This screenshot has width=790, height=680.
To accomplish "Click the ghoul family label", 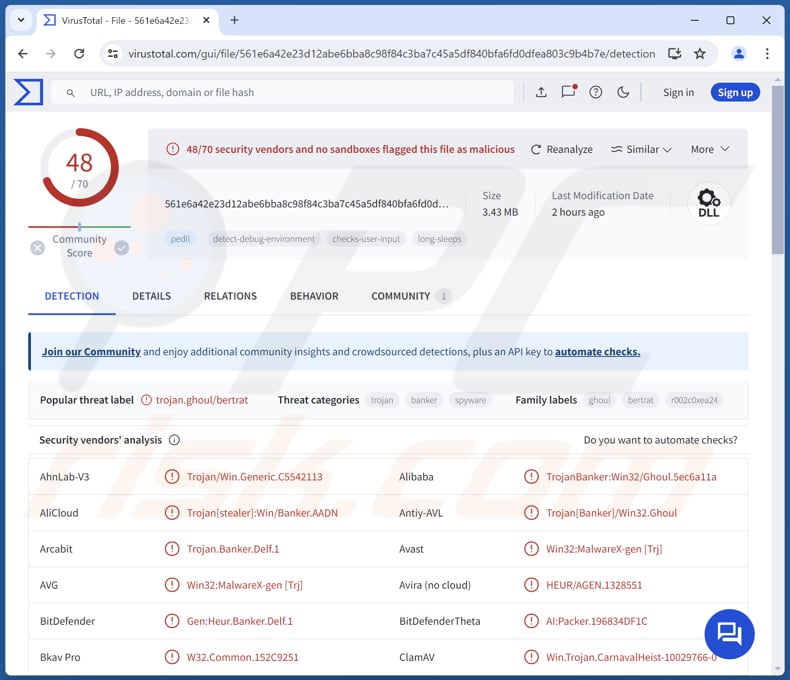I will tap(599, 400).
